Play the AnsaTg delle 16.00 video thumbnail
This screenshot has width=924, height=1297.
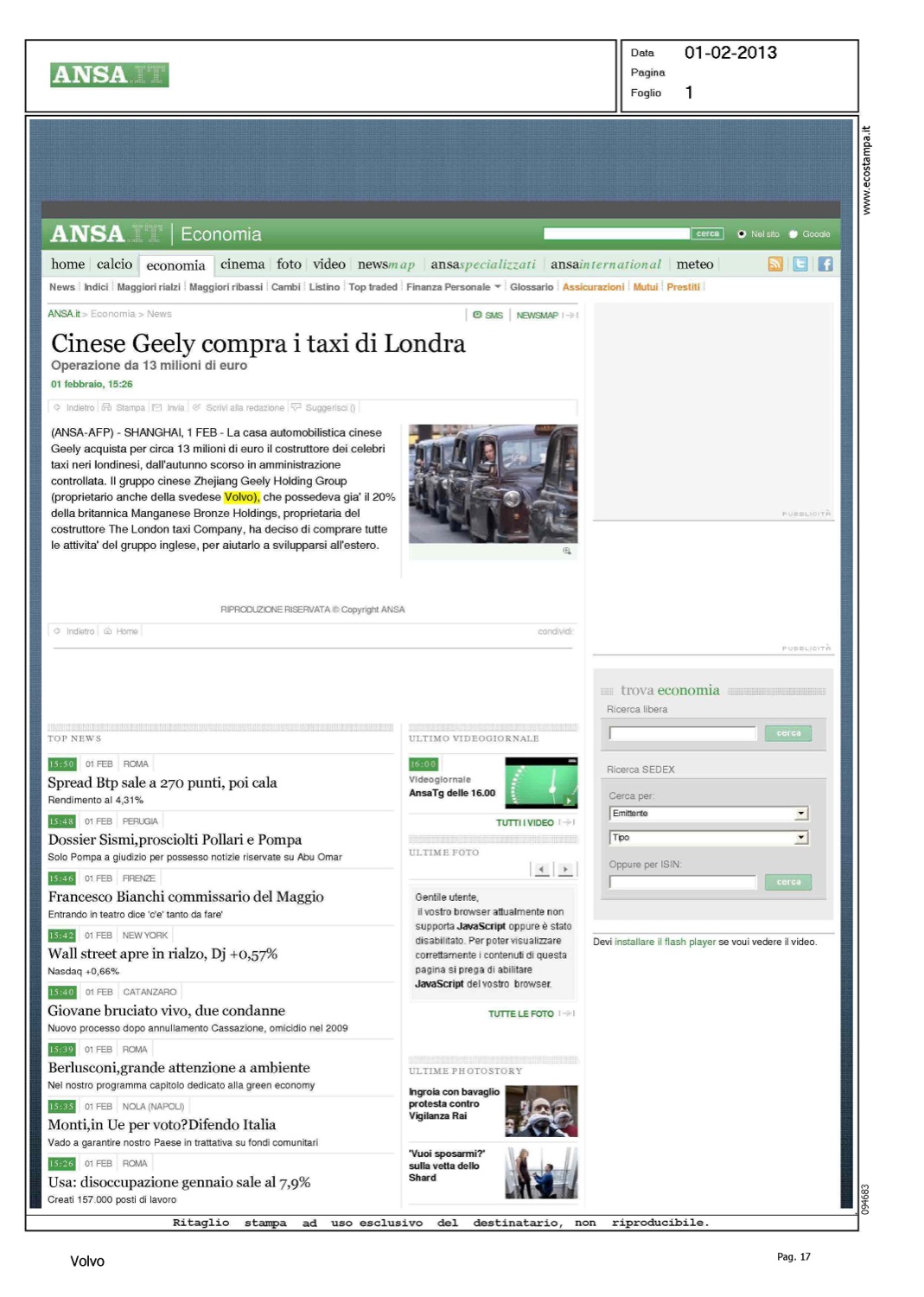541,783
